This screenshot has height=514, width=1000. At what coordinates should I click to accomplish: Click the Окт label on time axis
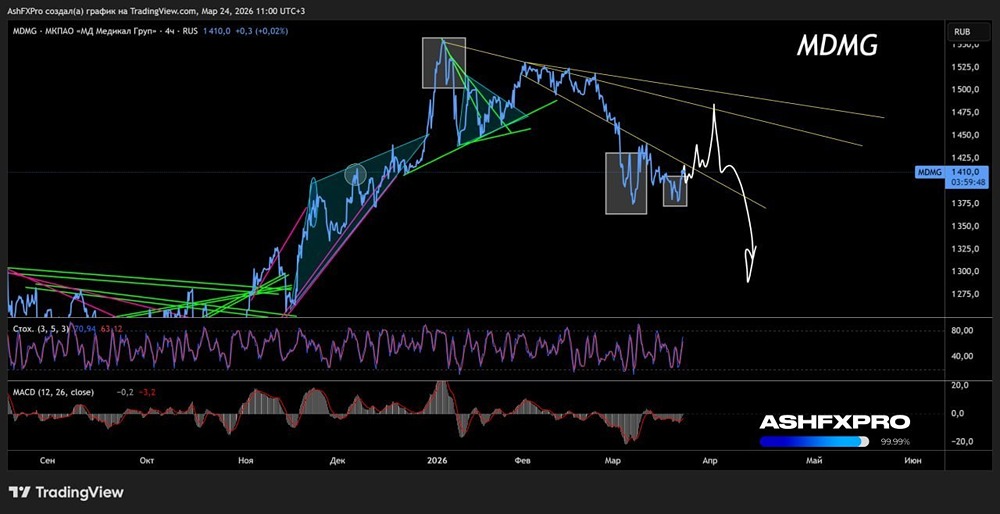147,460
